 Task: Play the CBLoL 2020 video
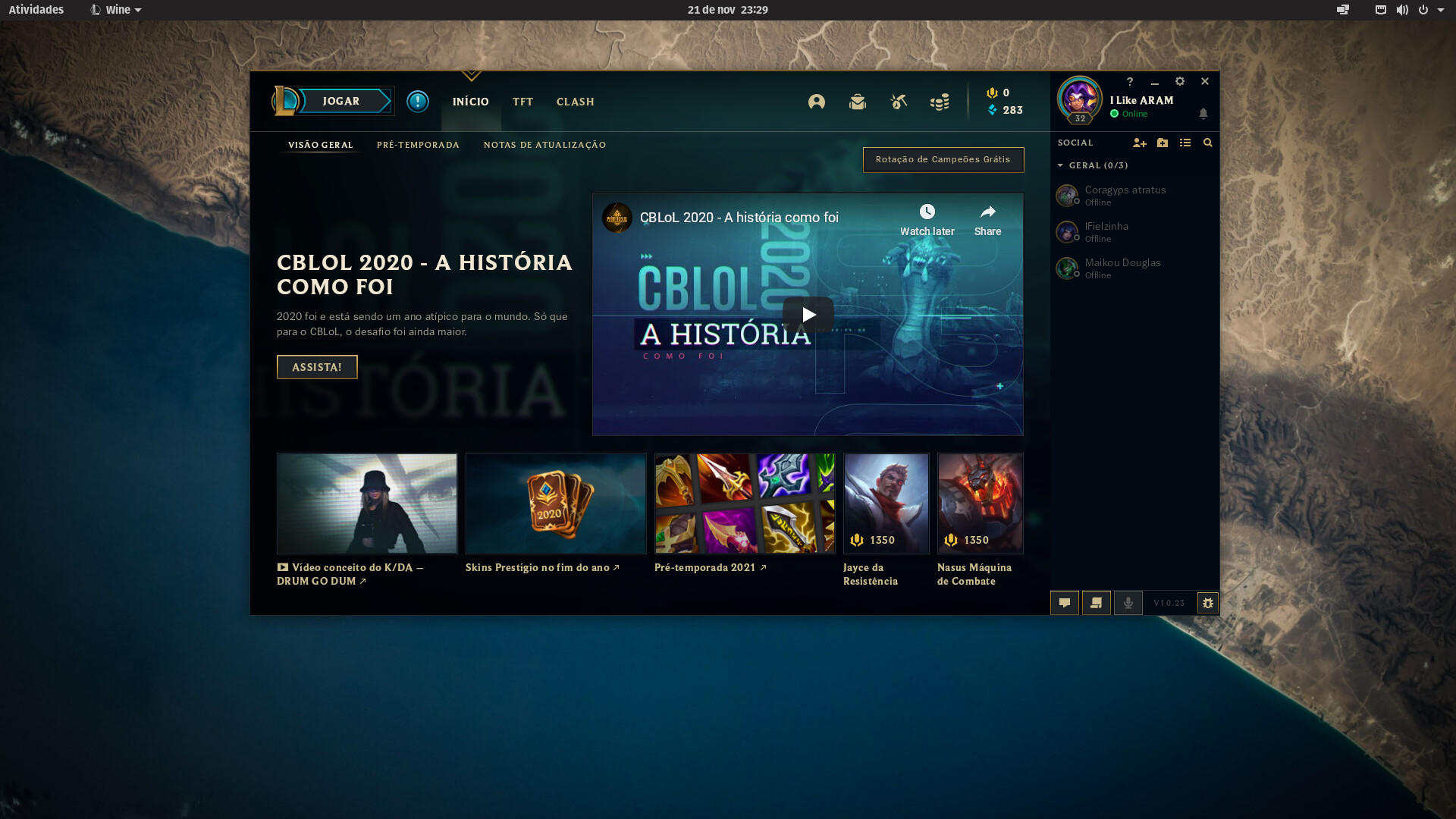click(x=808, y=314)
